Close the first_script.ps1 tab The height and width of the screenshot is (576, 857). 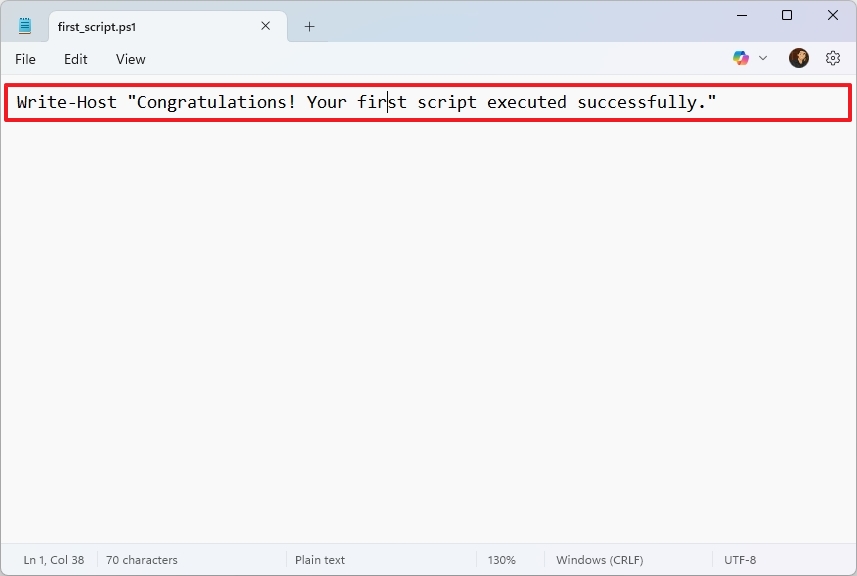pyautogui.click(x=266, y=27)
